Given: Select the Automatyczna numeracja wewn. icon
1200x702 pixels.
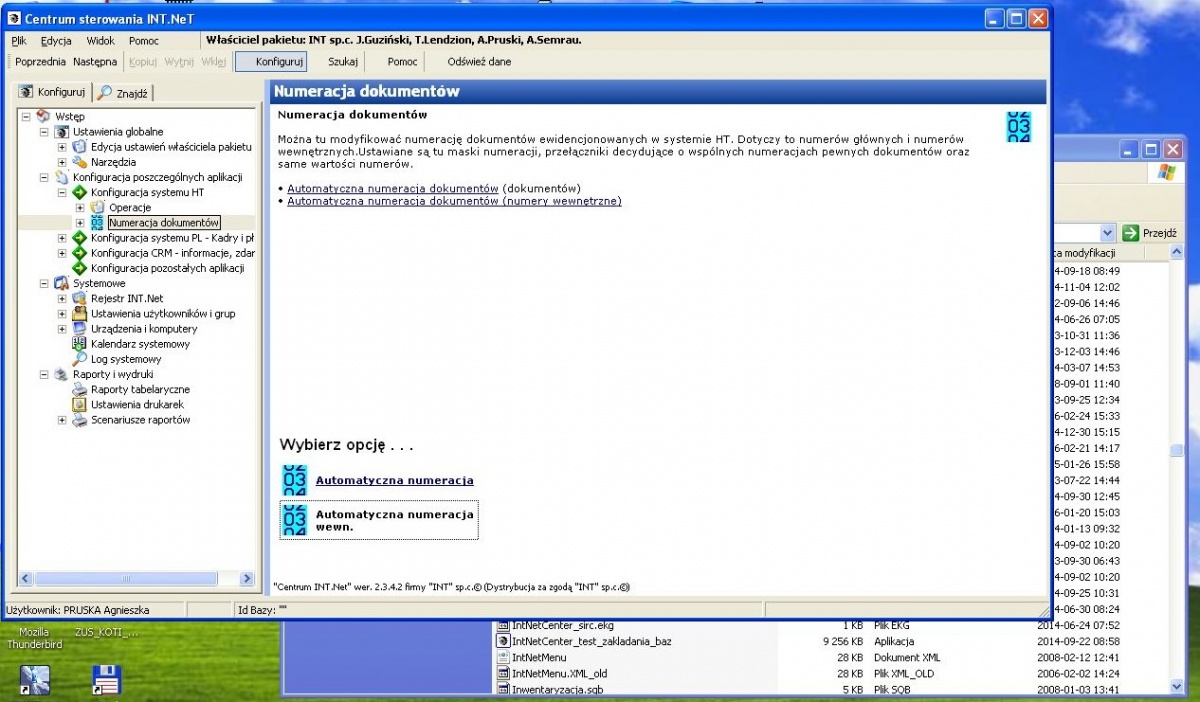Looking at the screenshot, I should pos(294,520).
